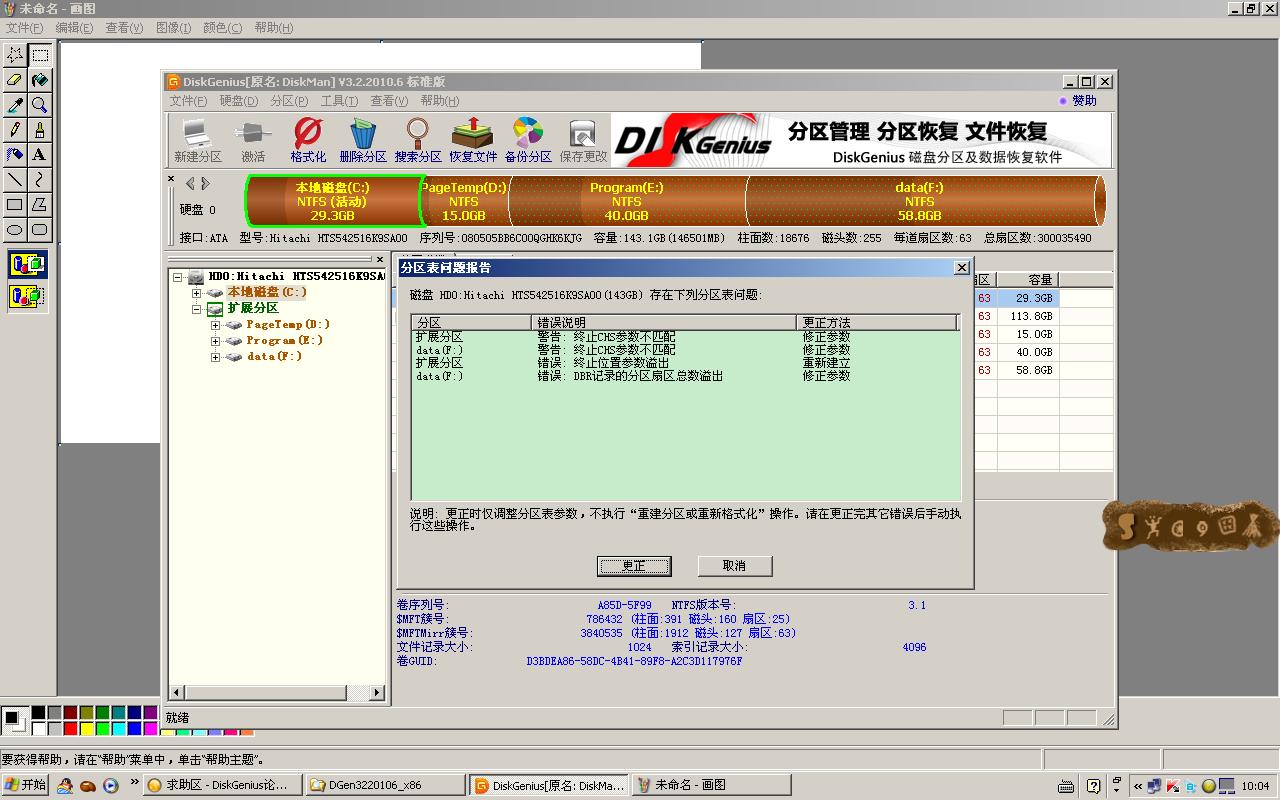The width and height of the screenshot is (1280, 800).
Task: Collapse the 扩展分区 tree node
Action: [197, 309]
